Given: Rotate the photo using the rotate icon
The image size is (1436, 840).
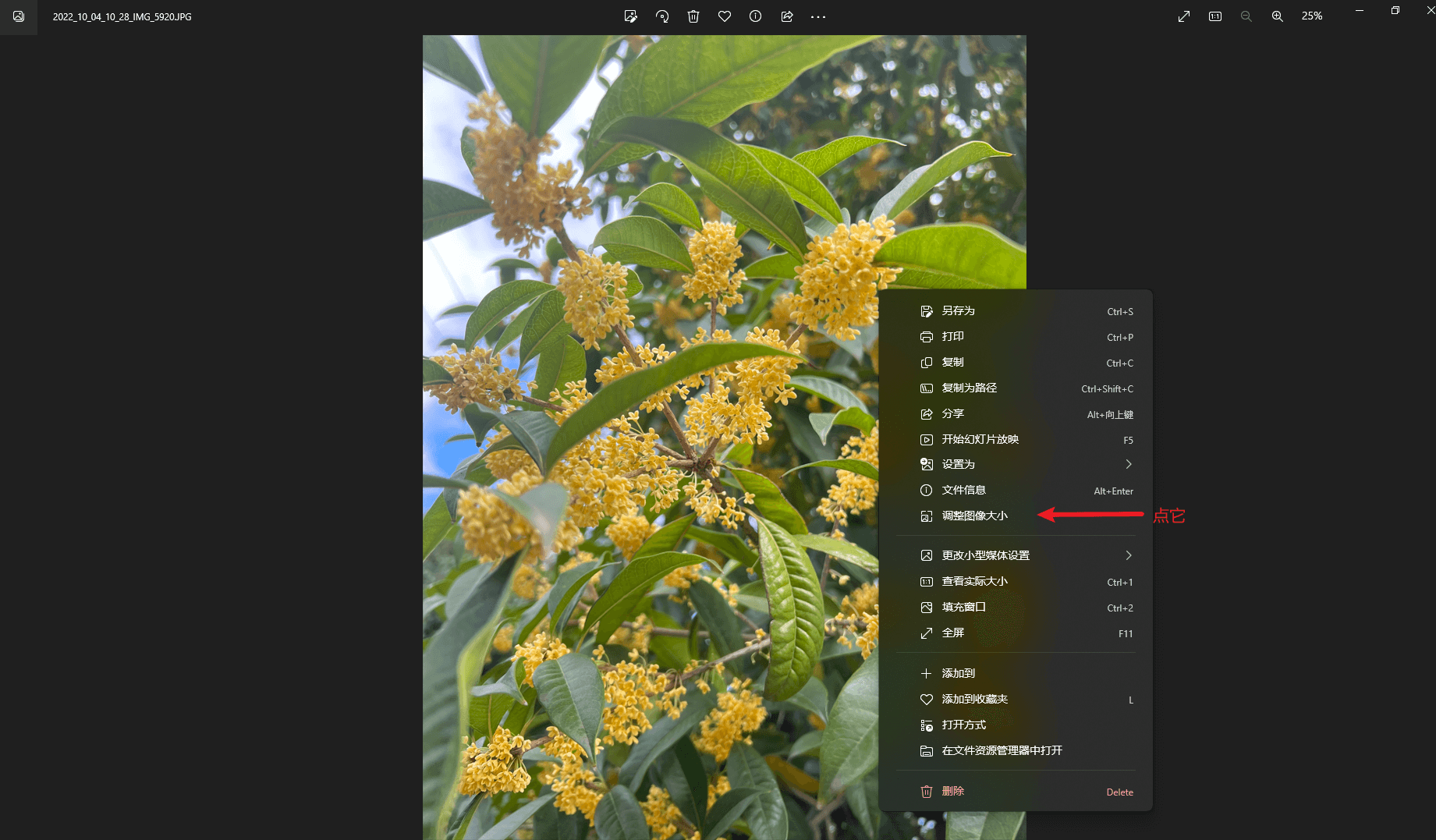Looking at the screenshot, I should [x=662, y=16].
